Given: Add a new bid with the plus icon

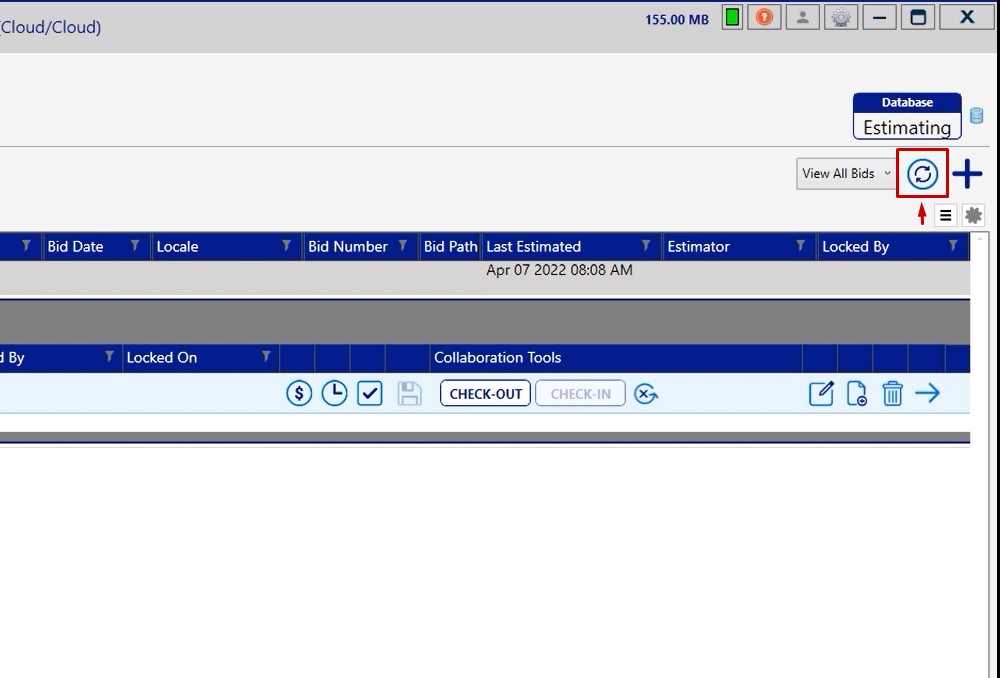Looking at the screenshot, I should coord(967,174).
